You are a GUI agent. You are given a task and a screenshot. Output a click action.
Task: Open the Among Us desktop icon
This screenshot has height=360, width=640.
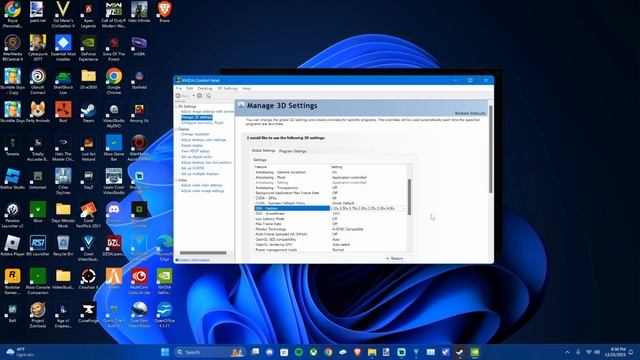click(139, 113)
